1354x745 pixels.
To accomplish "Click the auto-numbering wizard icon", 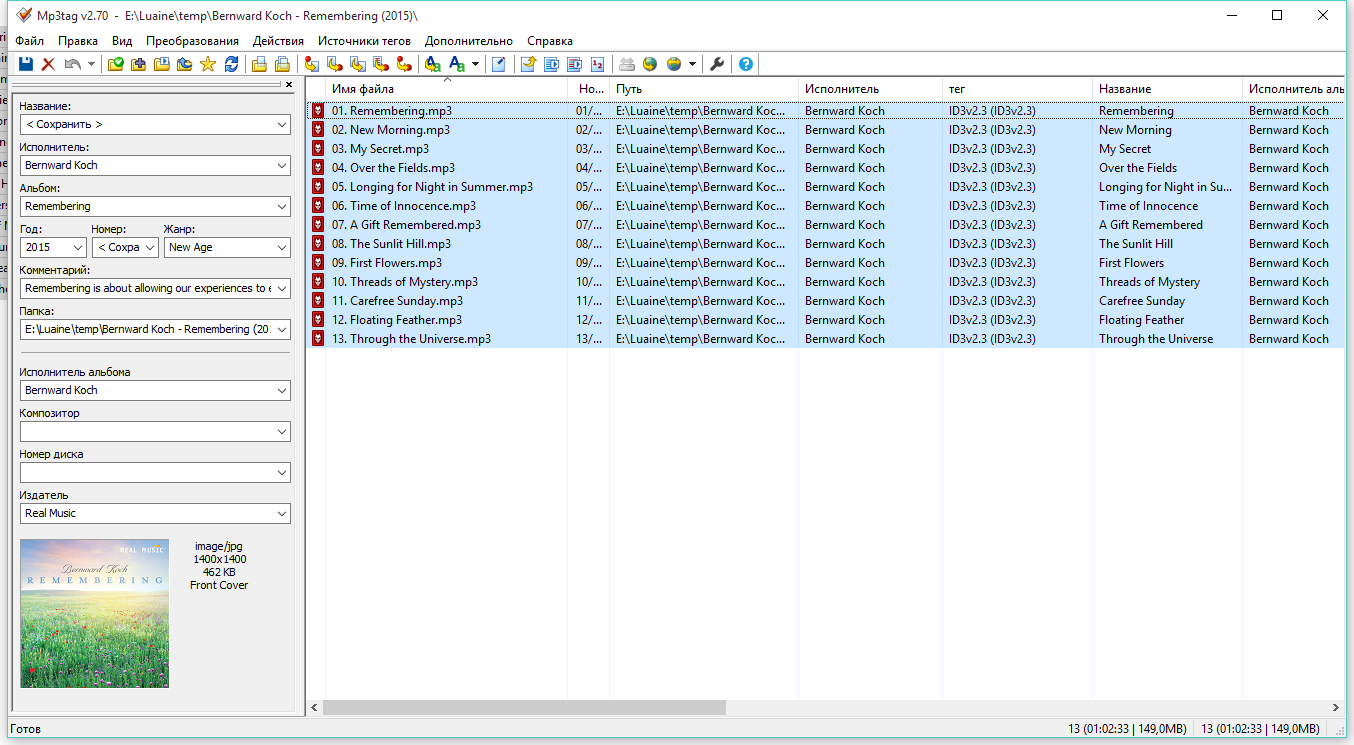I will [598, 64].
